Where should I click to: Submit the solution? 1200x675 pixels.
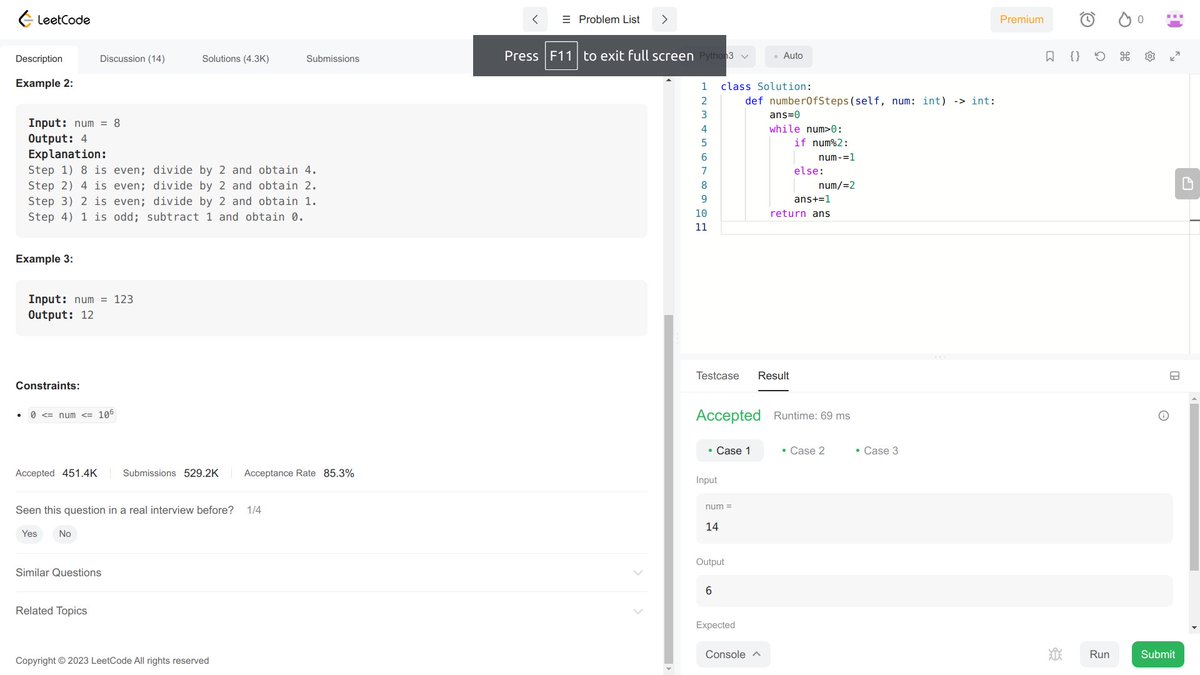click(x=1157, y=654)
